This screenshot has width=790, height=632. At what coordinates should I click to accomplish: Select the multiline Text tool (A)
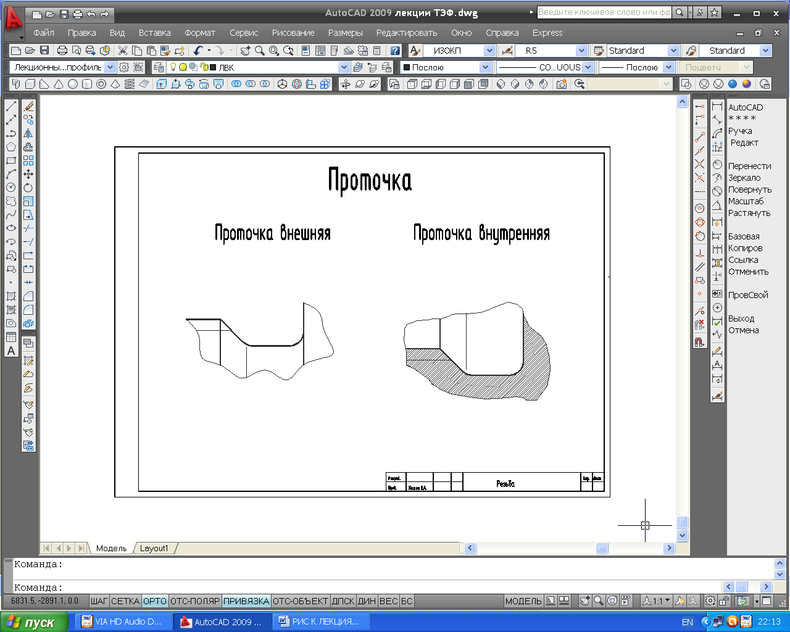11,350
